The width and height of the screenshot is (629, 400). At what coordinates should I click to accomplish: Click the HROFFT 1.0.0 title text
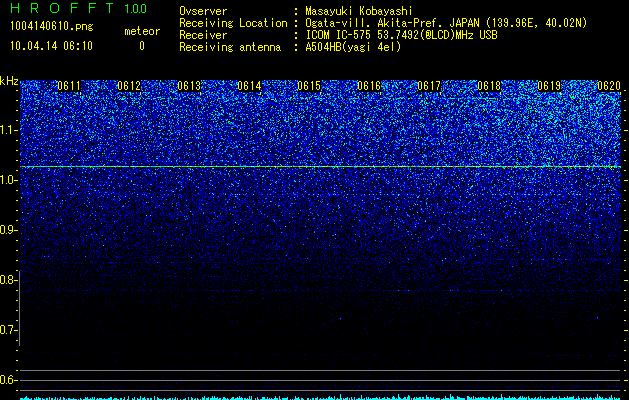click(x=79, y=8)
